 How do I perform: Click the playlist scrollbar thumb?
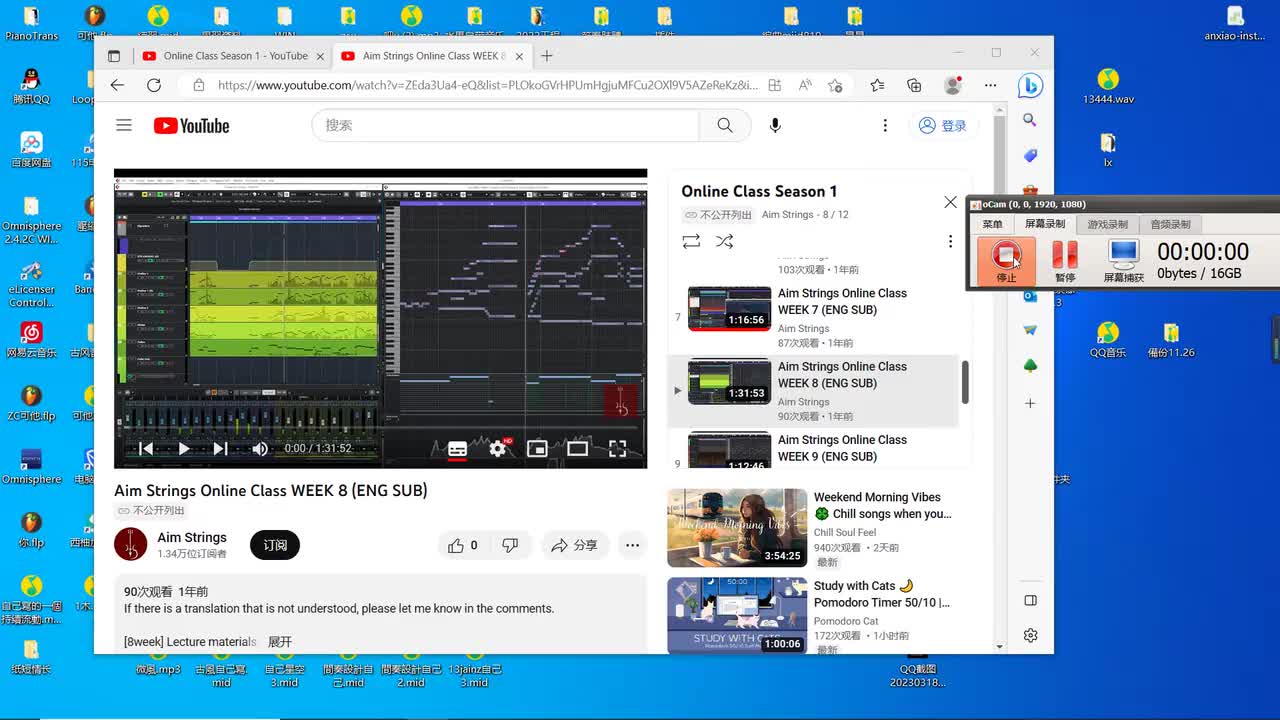click(965, 382)
